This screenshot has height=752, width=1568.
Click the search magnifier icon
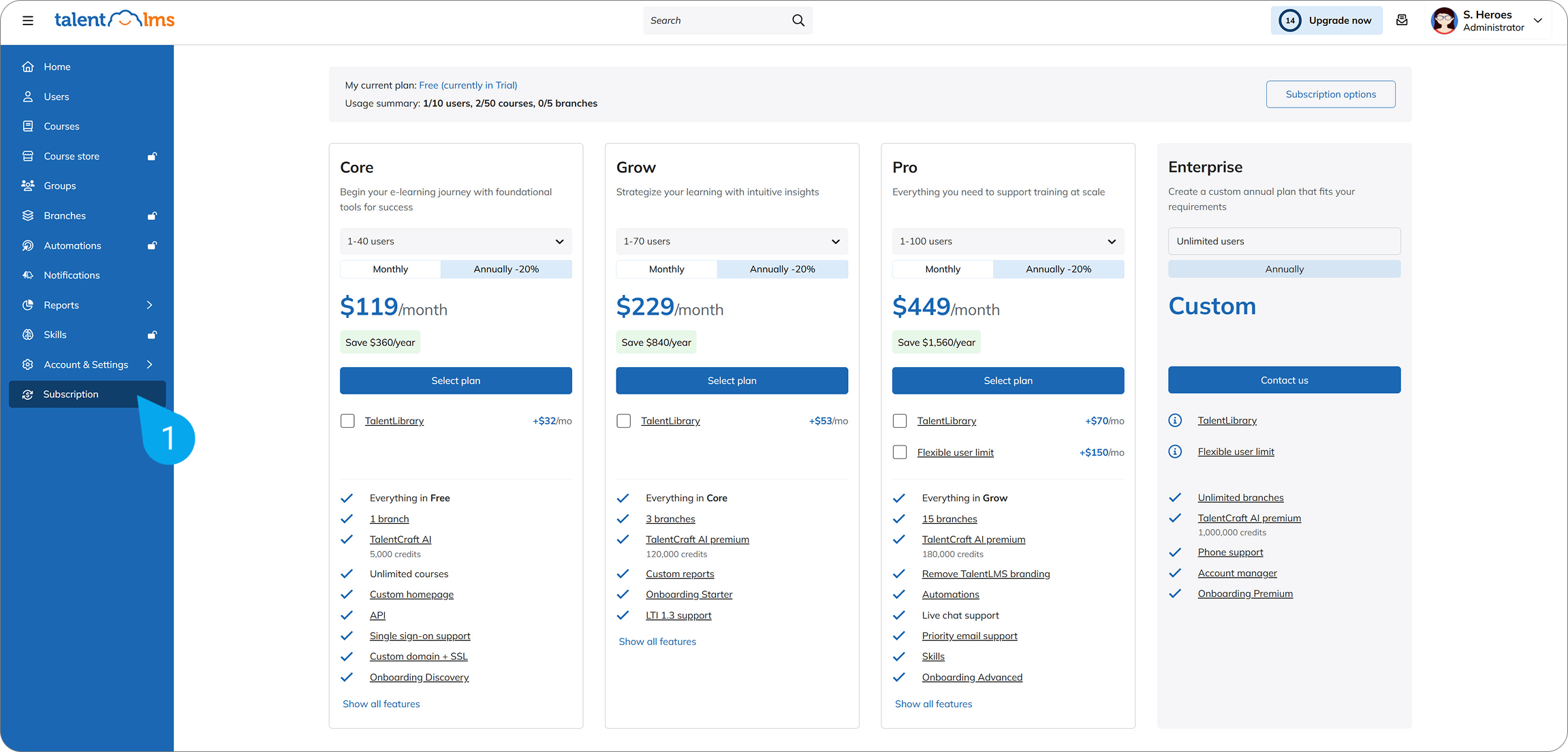pos(798,20)
